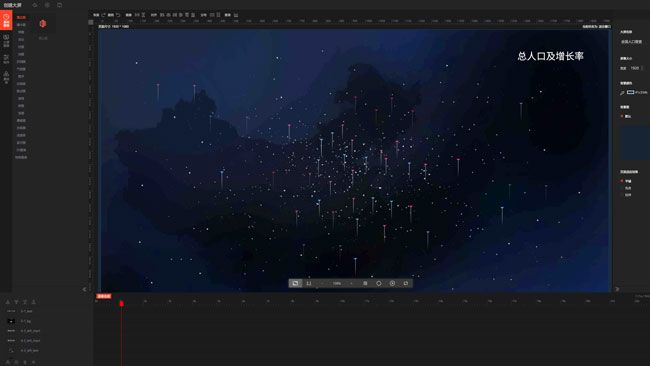Click the undo arrow in the toolbar

pos(118,15)
